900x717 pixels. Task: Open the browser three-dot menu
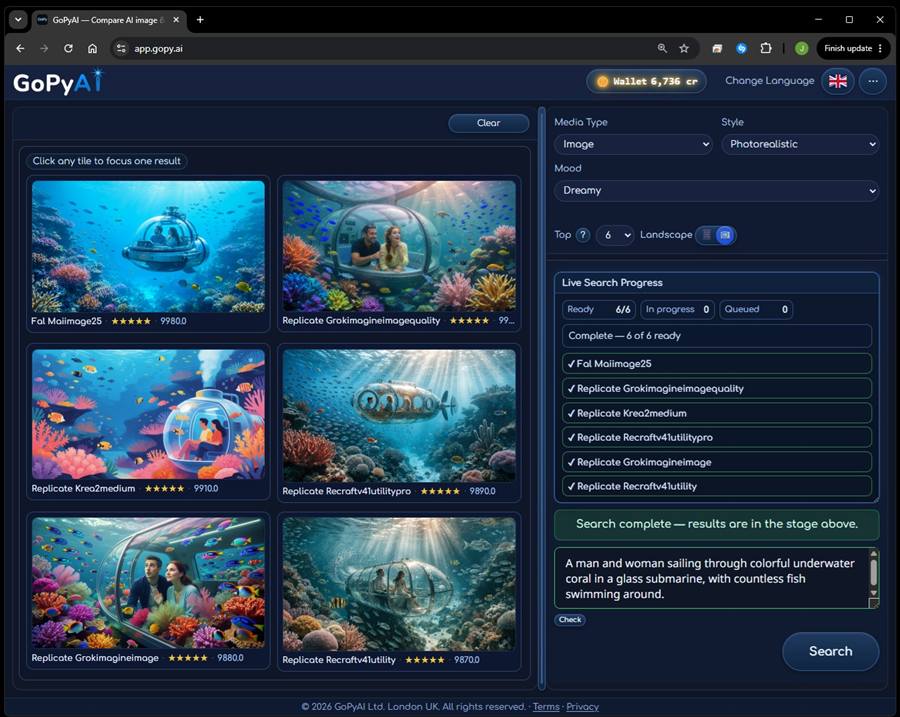[880, 49]
